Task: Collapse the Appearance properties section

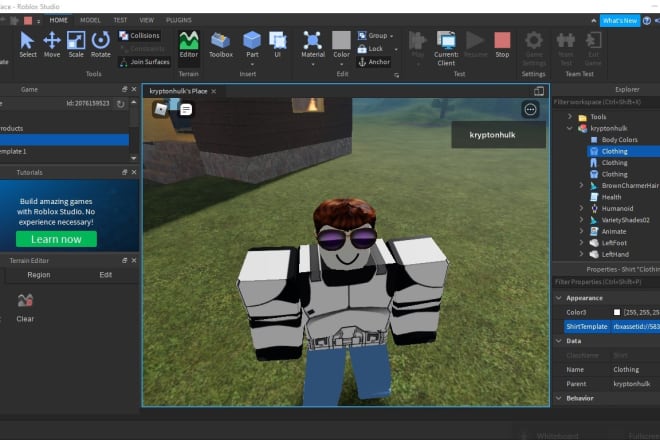Action: point(559,298)
